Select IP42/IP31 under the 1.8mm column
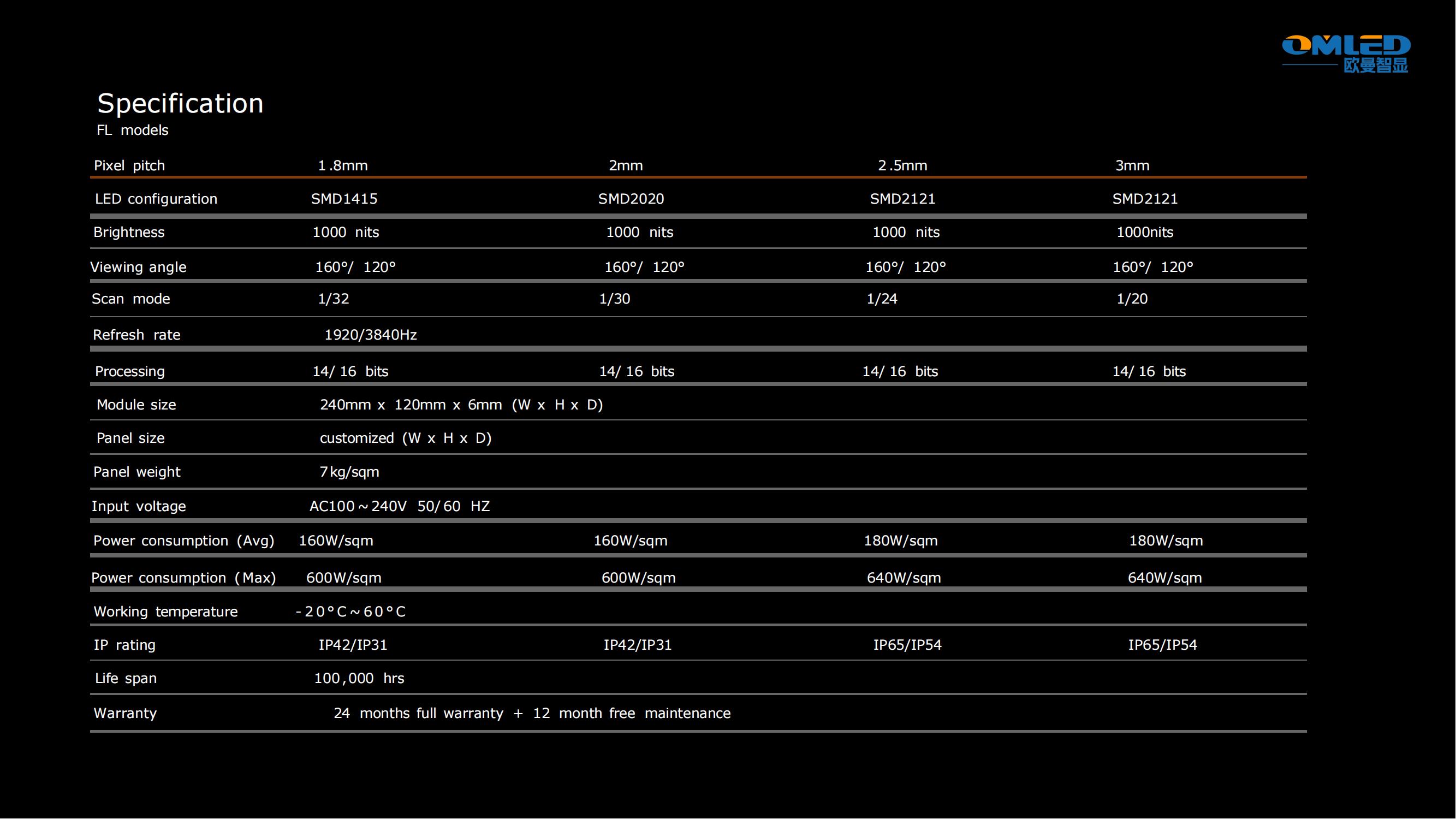This screenshot has height=819, width=1456. (x=353, y=645)
